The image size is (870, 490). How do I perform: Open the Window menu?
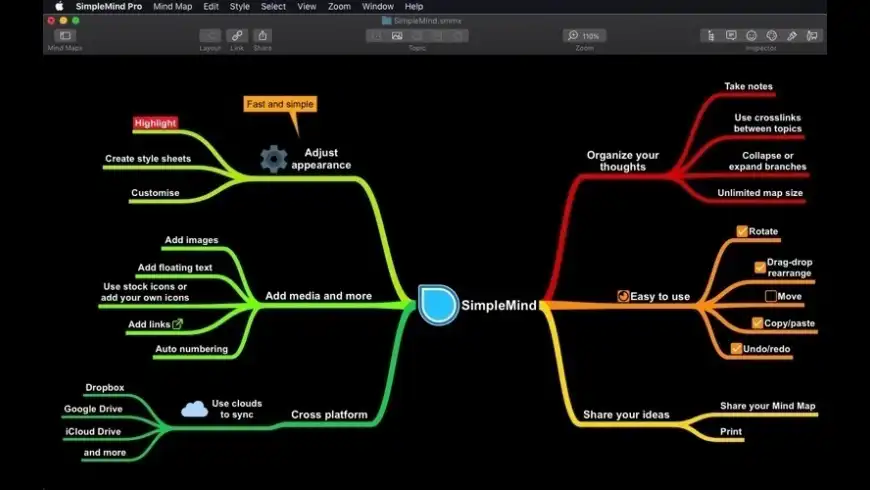click(378, 7)
